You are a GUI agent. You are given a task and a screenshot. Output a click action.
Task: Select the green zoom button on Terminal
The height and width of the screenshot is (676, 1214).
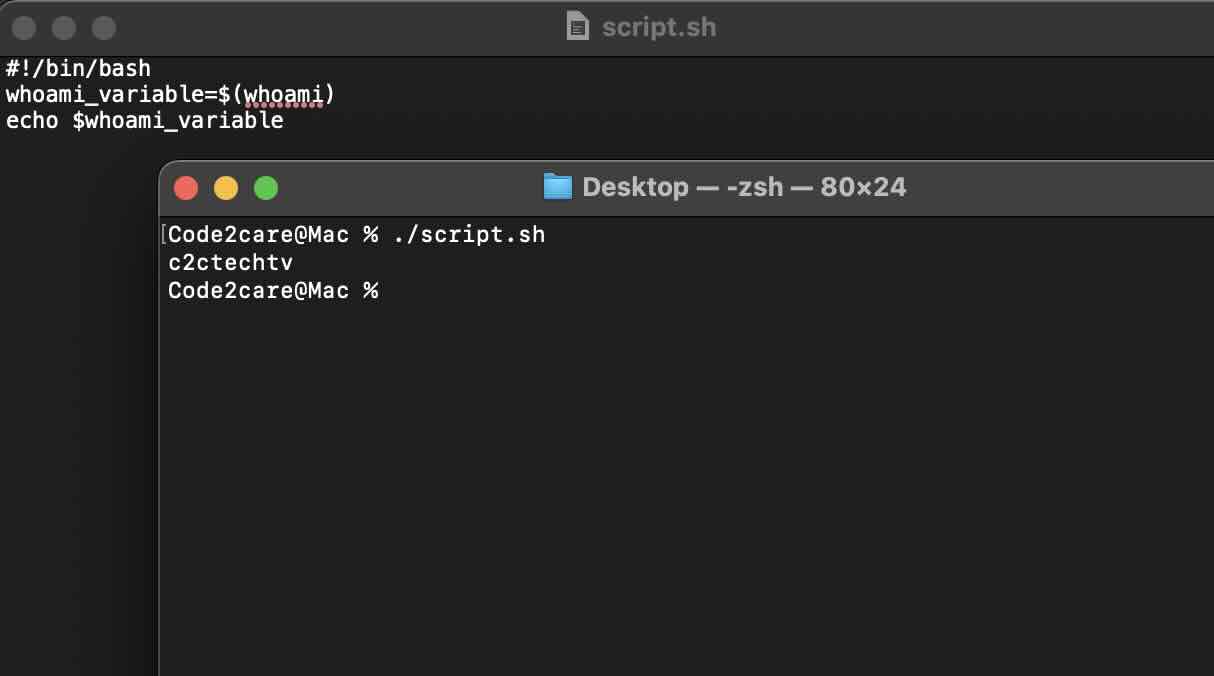(x=266, y=187)
